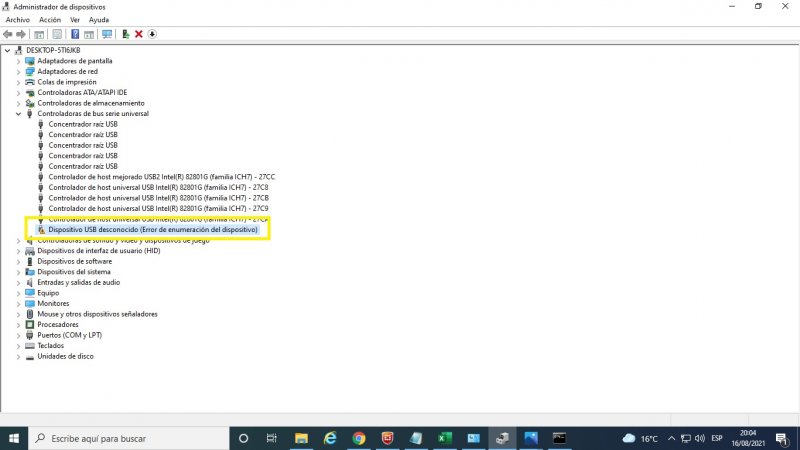
Task: Click the Cortana circle taskbar icon
Action: (243, 438)
